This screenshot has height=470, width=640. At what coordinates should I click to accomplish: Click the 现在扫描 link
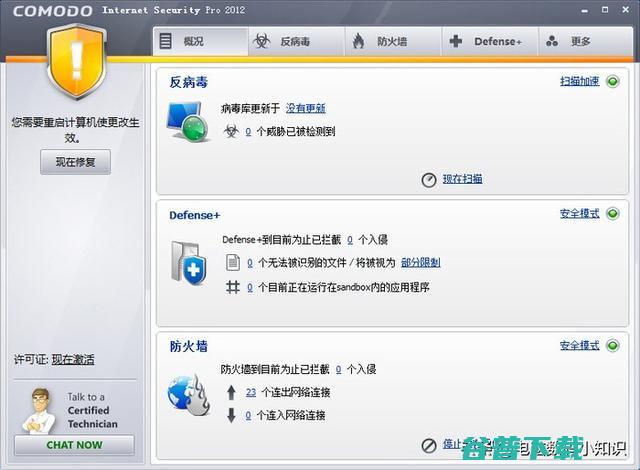tap(462, 179)
